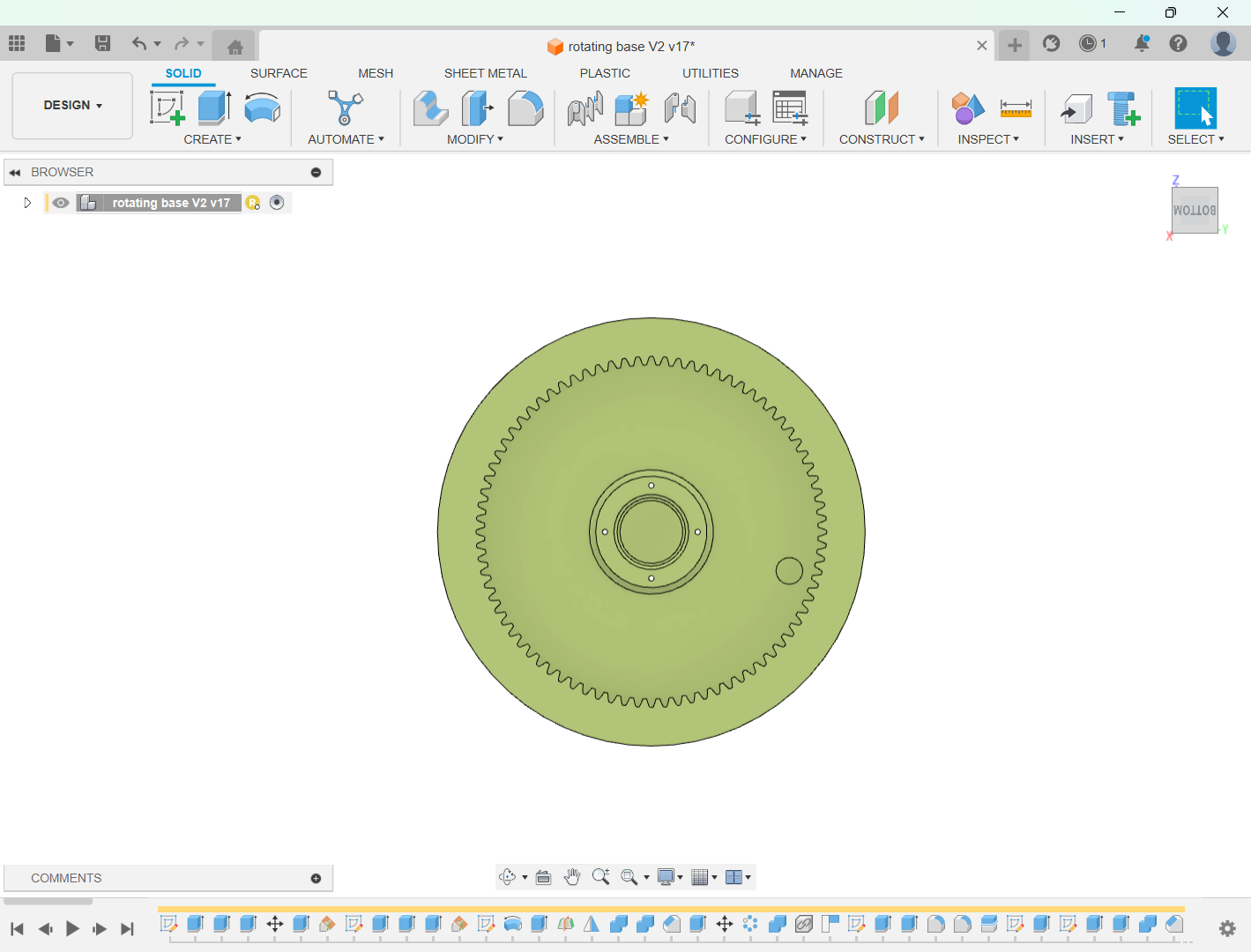The height and width of the screenshot is (952, 1251).
Task: Select the Fillet tool in Modify
Action: pos(525,108)
